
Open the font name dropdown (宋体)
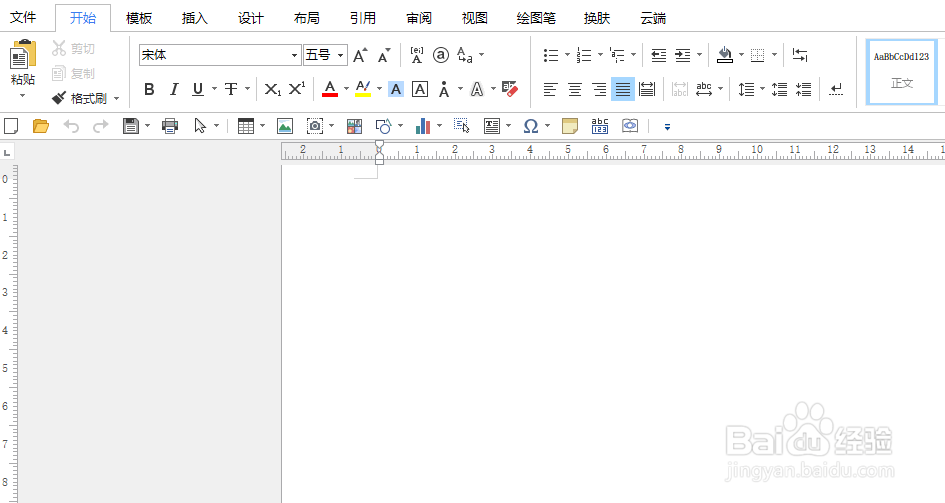coord(294,55)
